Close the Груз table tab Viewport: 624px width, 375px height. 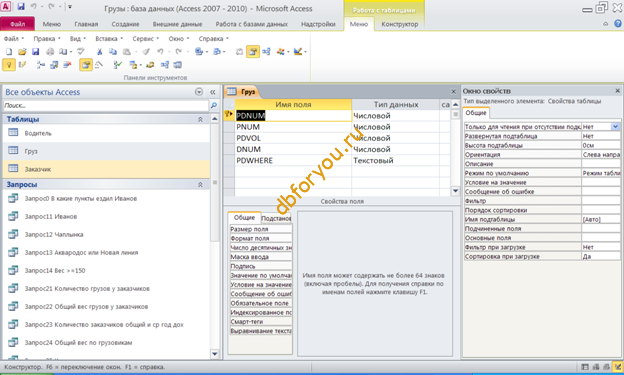pyautogui.click(x=453, y=92)
